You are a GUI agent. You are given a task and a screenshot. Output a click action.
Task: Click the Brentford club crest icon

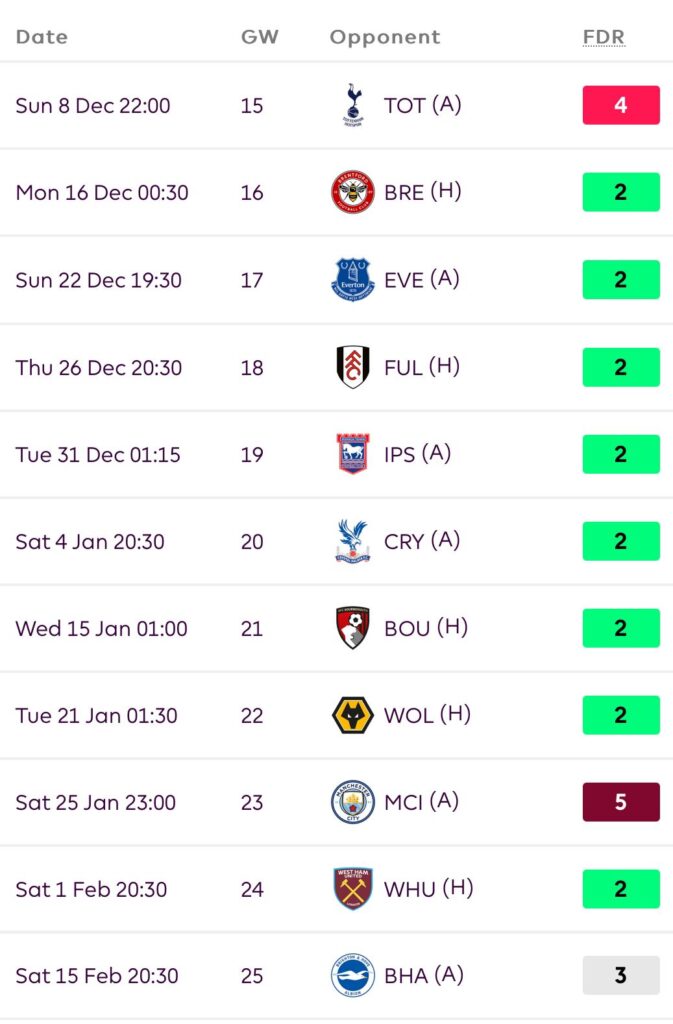pos(352,192)
